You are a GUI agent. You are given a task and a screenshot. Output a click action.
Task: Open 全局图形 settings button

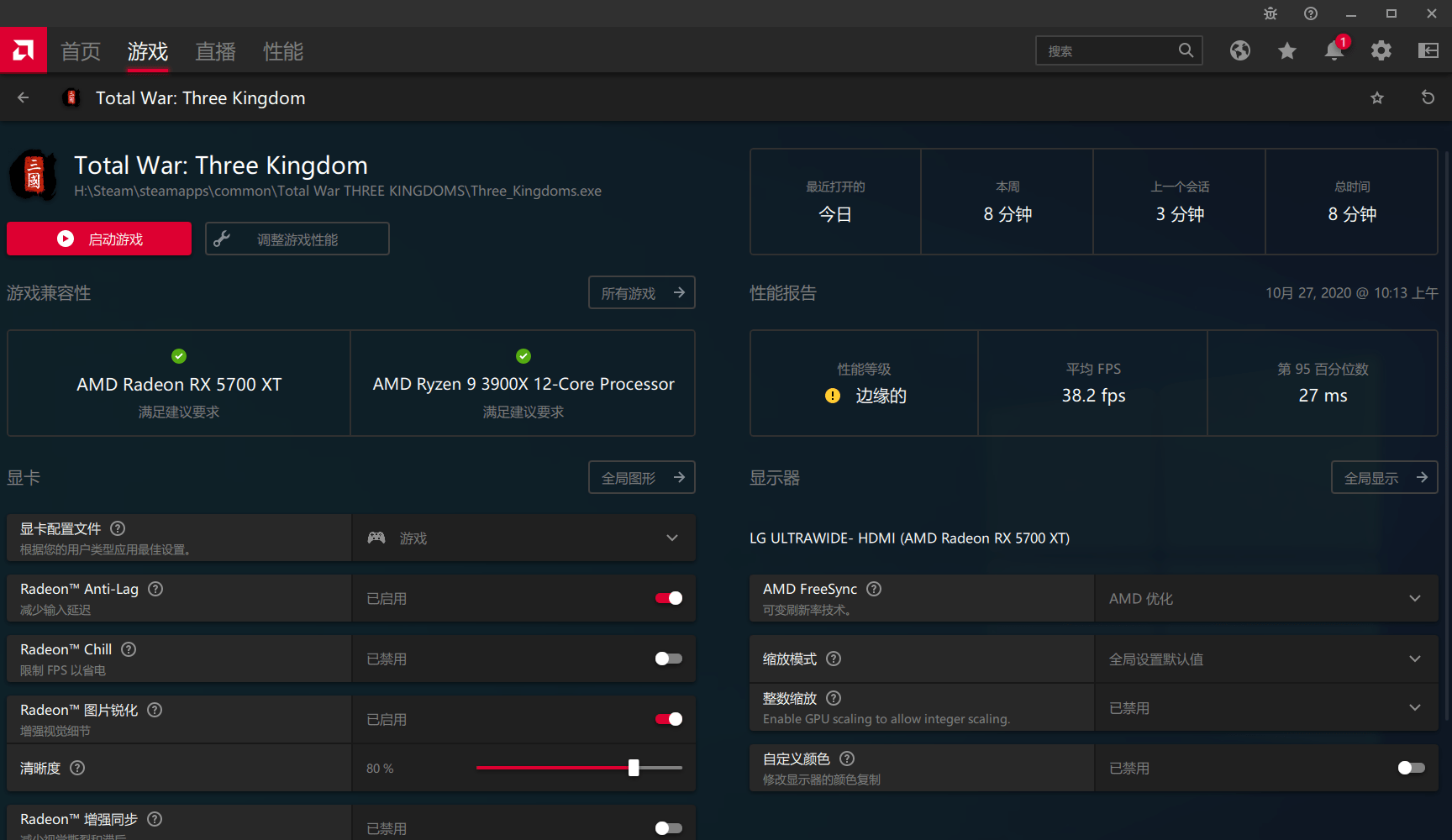[642, 477]
